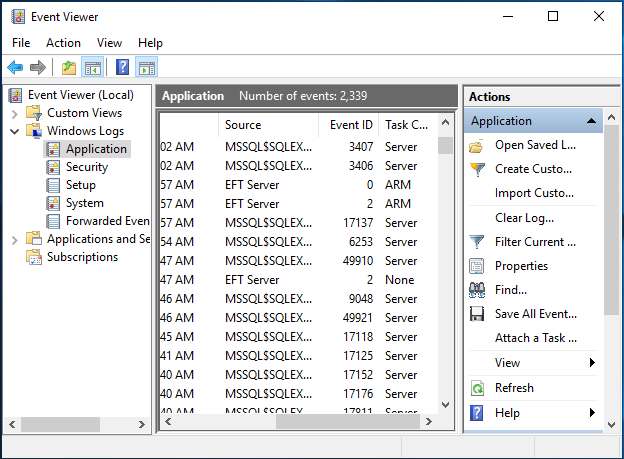Toggle the Show/Hide Action Pane icon
The image size is (624, 459).
click(146, 68)
